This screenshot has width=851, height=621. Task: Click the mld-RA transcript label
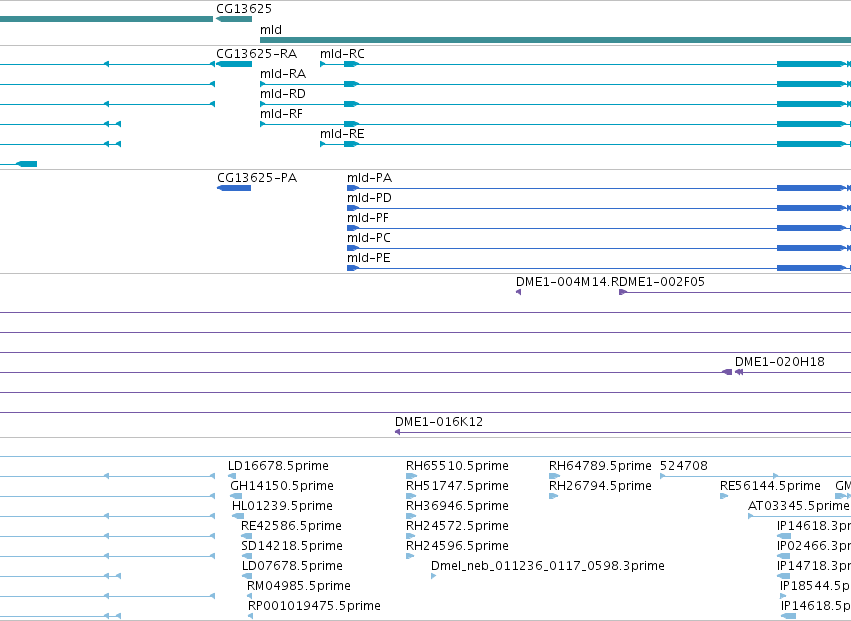click(283, 74)
